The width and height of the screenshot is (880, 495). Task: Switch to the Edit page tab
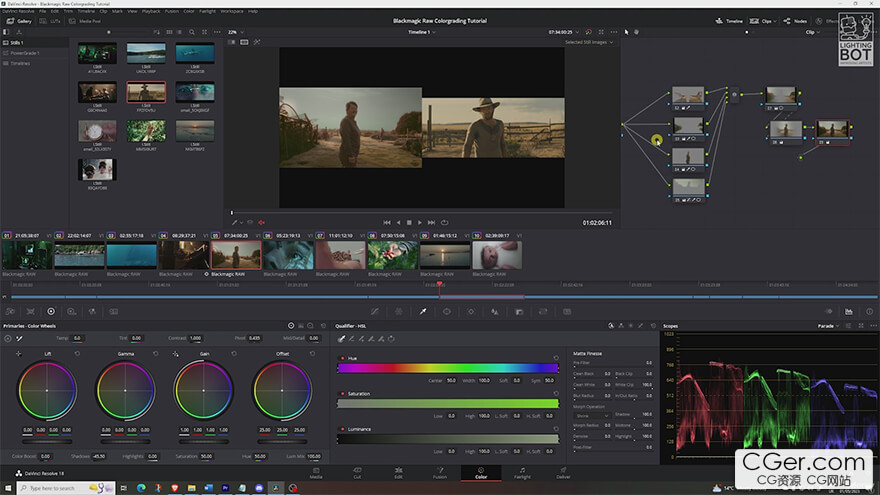(x=398, y=473)
